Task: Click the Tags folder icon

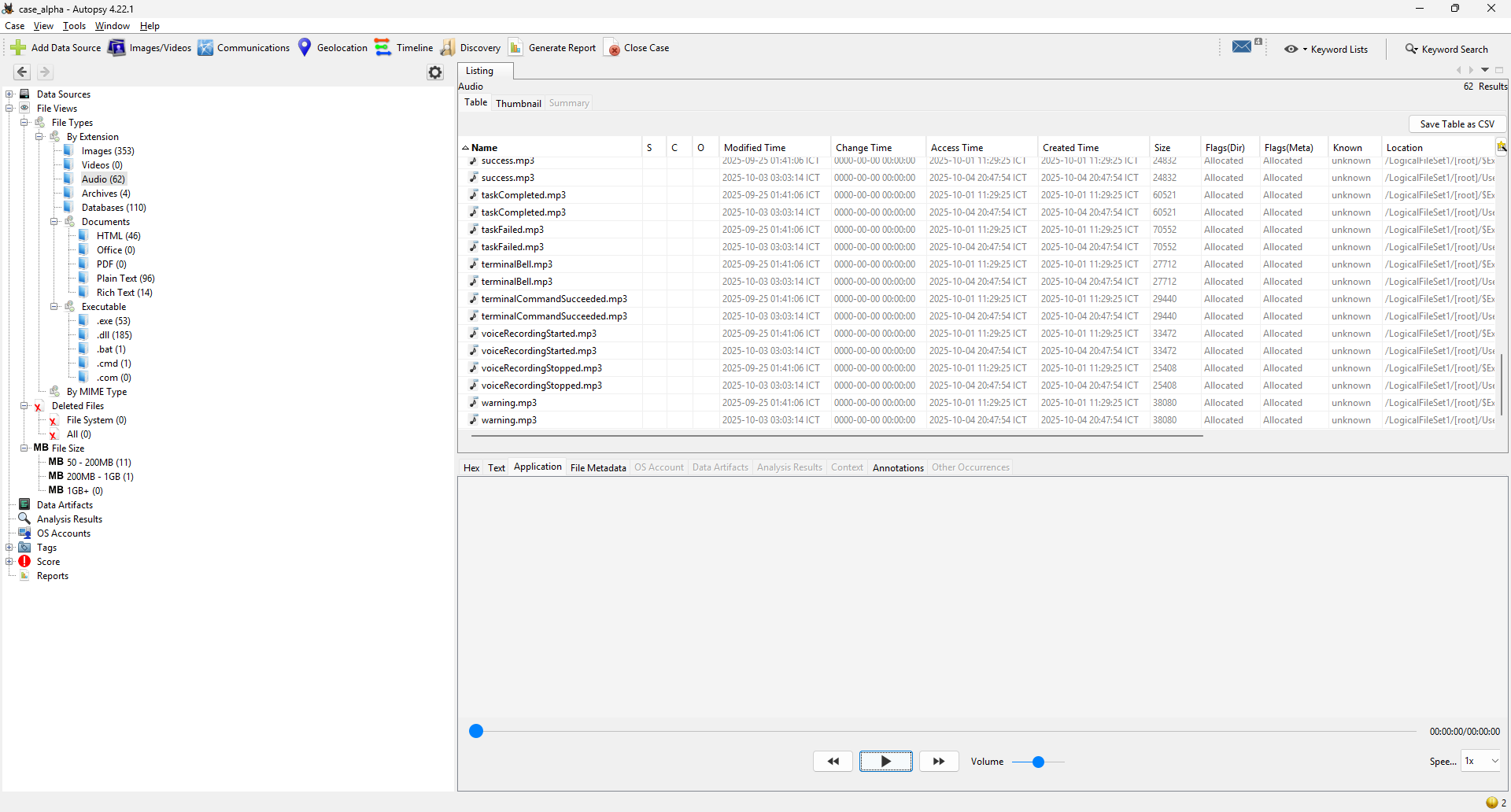Action: coord(24,547)
